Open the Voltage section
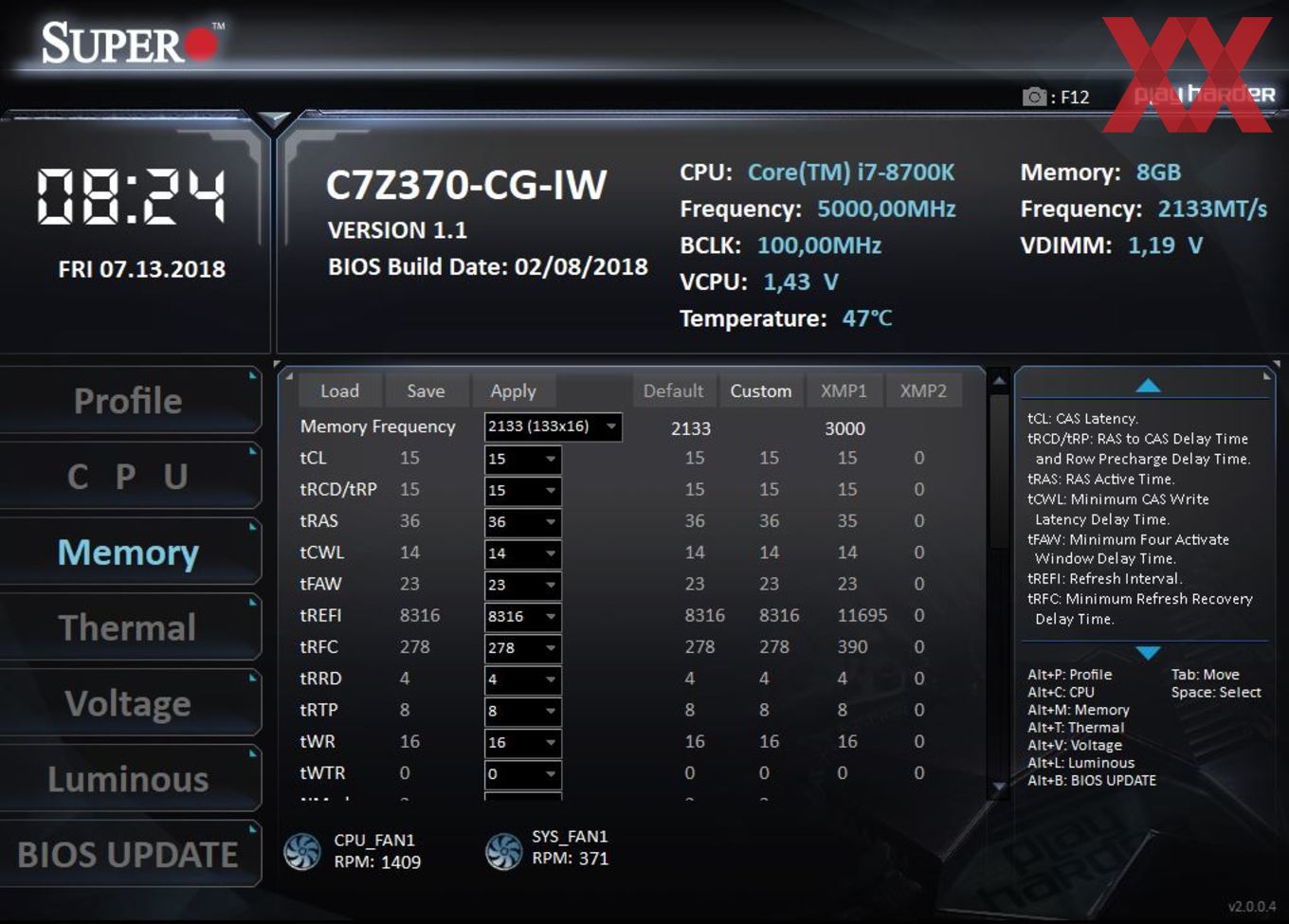This screenshot has height=924, width=1289. coord(130,703)
